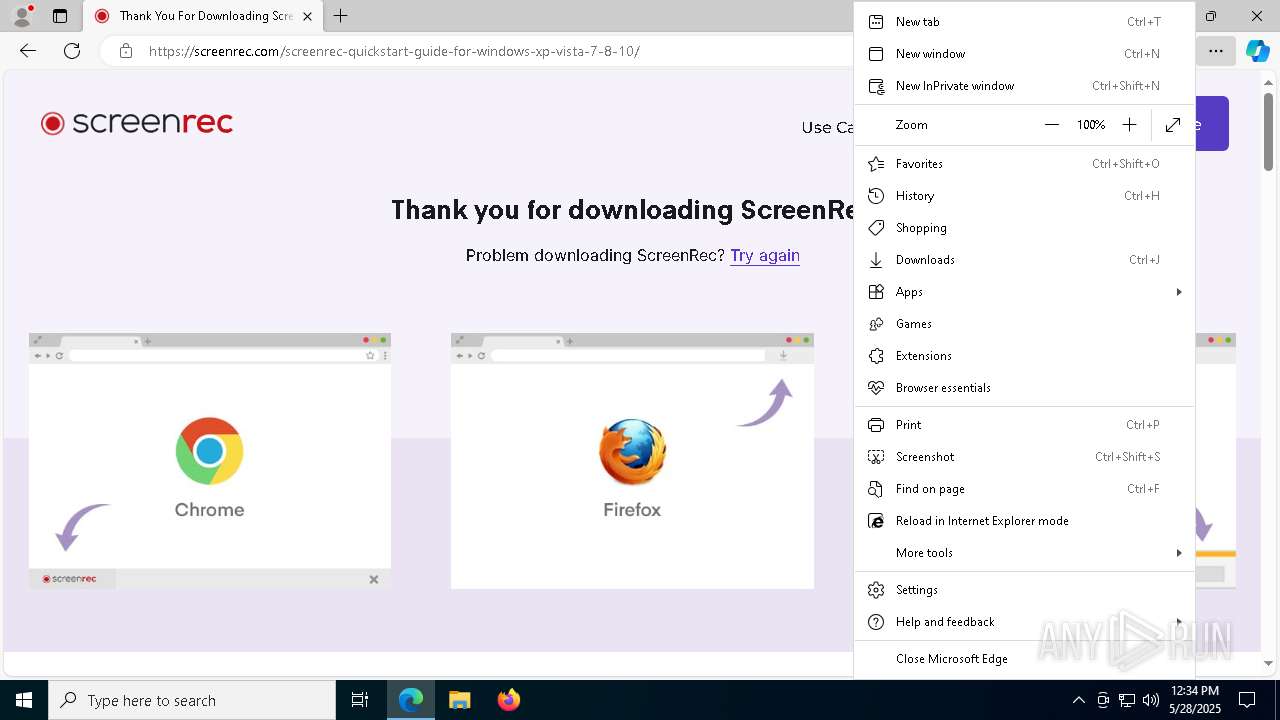Decrease zoom with the minus button
The height and width of the screenshot is (720, 1280).
pyautogui.click(x=1051, y=125)
